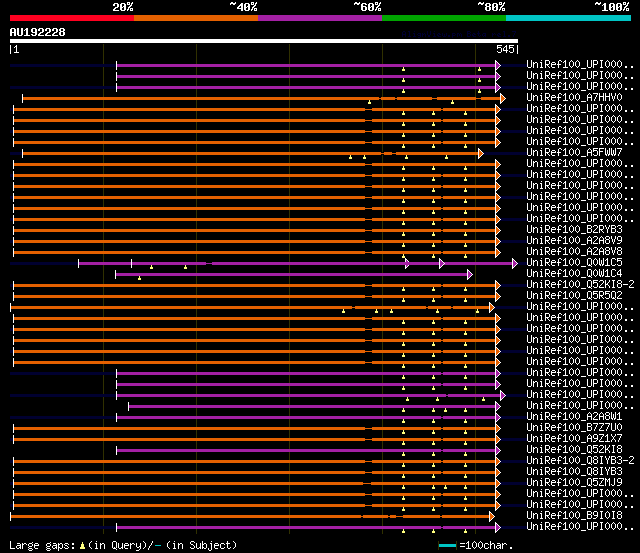640x553 pixels.
Task: Open the UniRef100_A9Z1X7 hit label
Action: [574, 438]
